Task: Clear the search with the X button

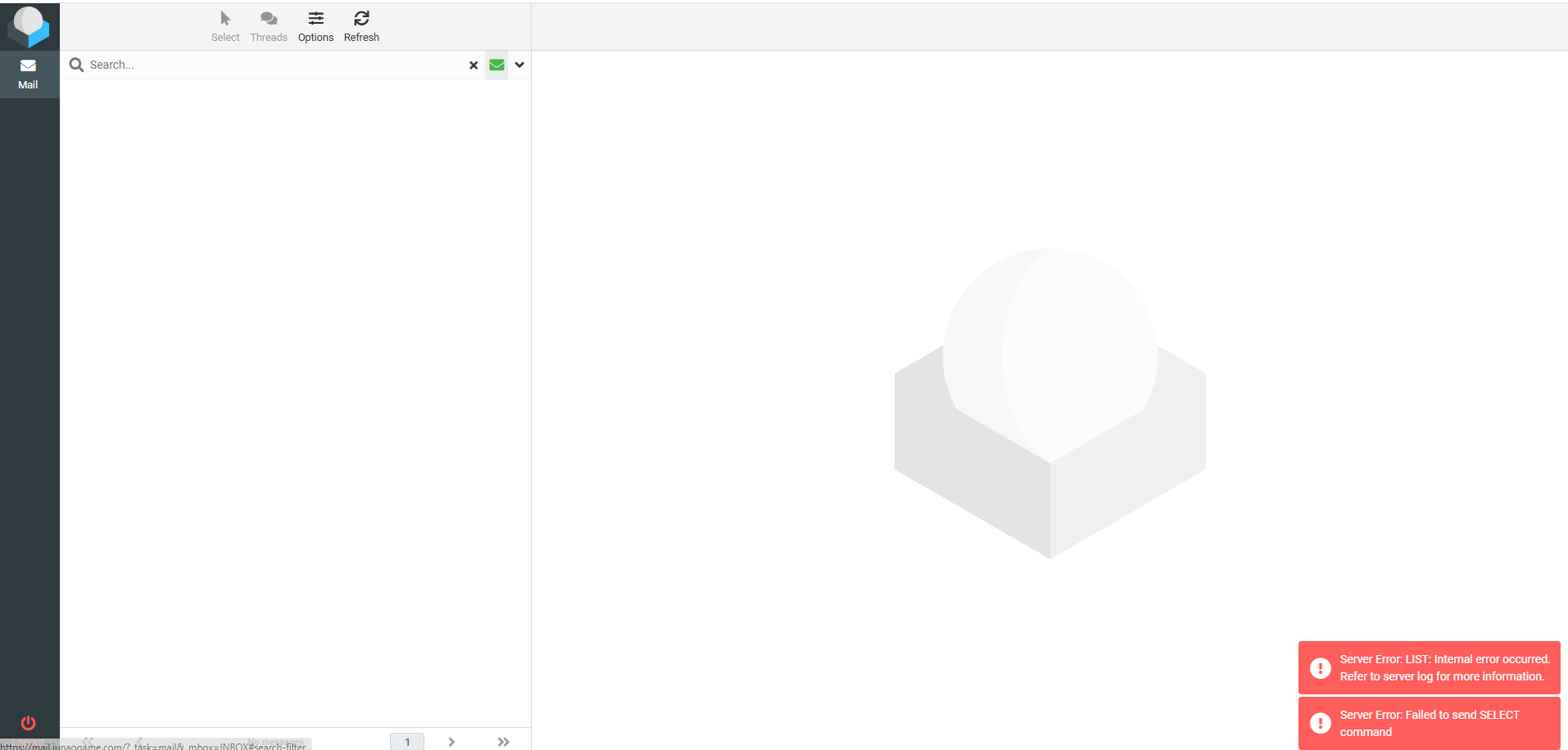Action: (474, 66)
